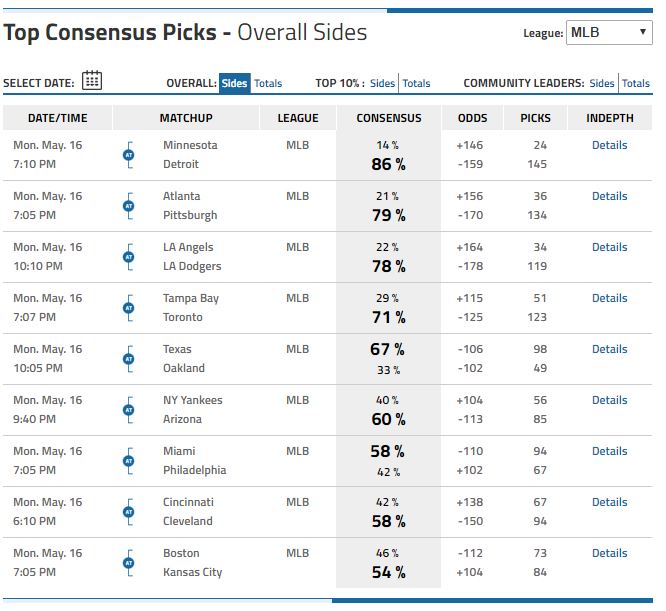The width and height of the screenshot is (666, 611).
Task: Open Top 10% Totals picks
Action: (416, 84)
